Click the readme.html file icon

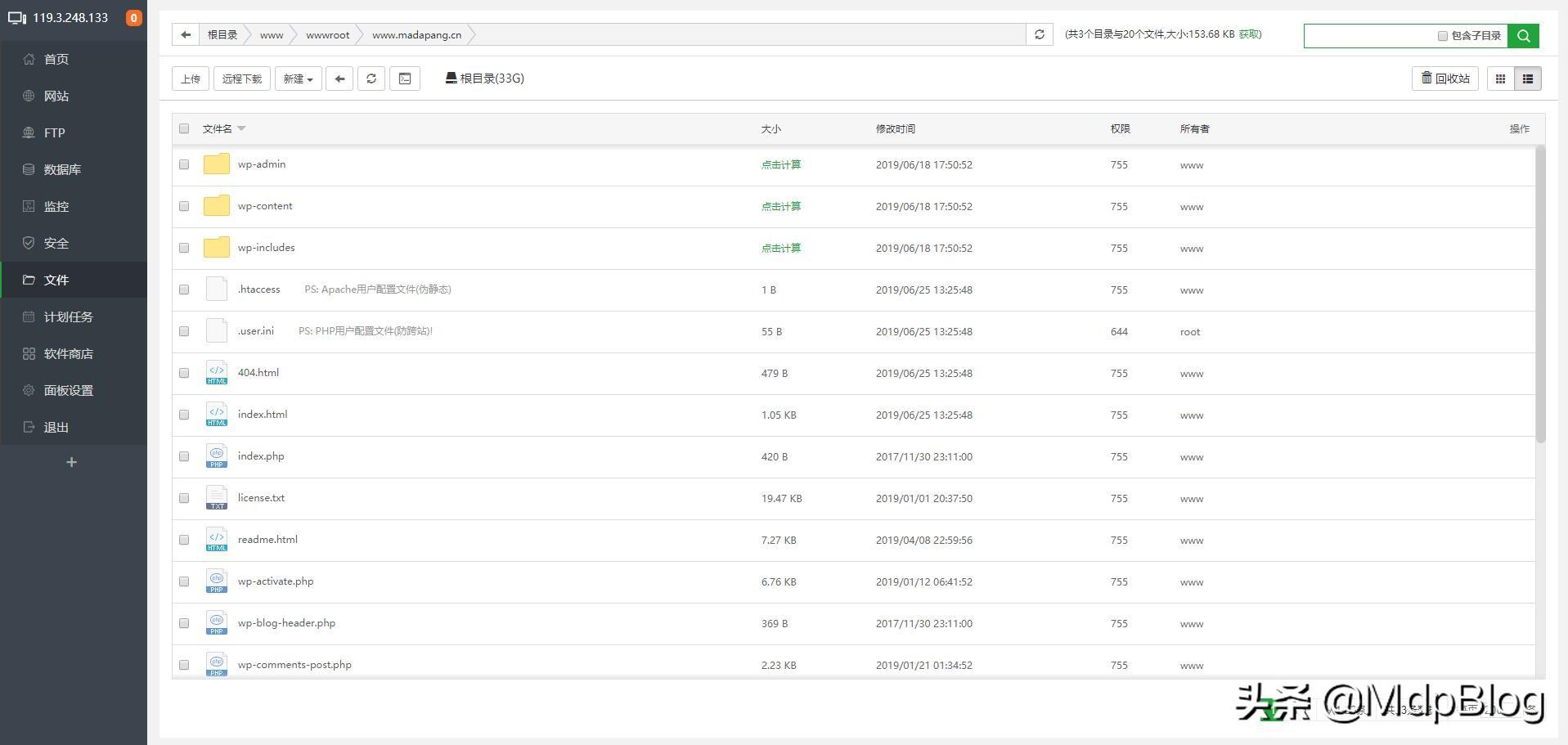216,539
